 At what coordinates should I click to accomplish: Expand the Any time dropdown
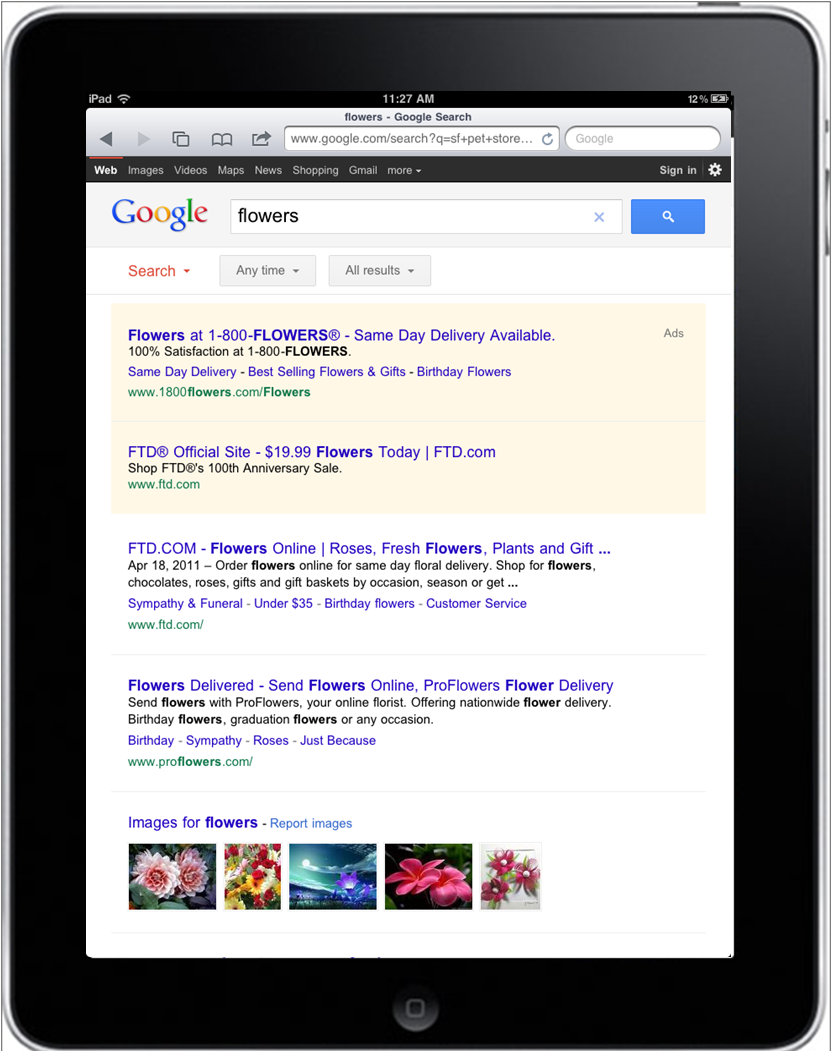click(x=267, y=270)
